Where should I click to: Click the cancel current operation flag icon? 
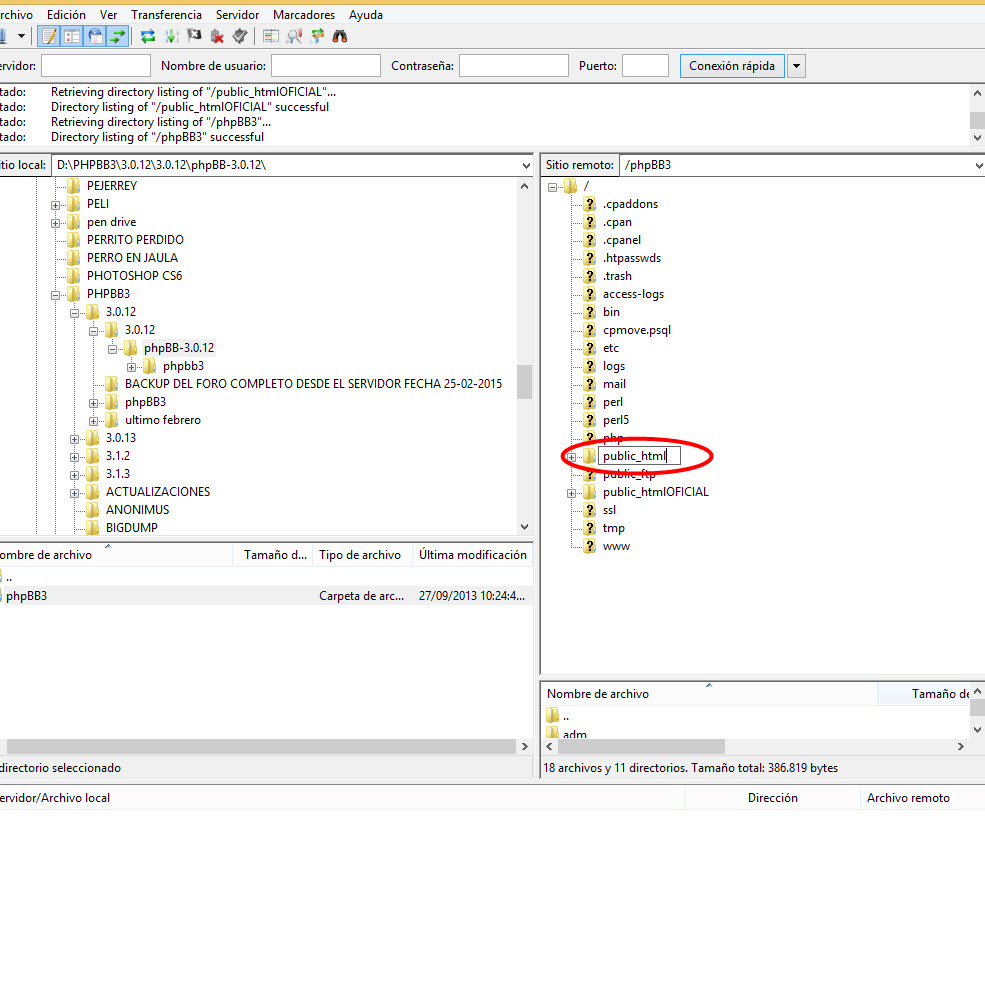[194, 36]
